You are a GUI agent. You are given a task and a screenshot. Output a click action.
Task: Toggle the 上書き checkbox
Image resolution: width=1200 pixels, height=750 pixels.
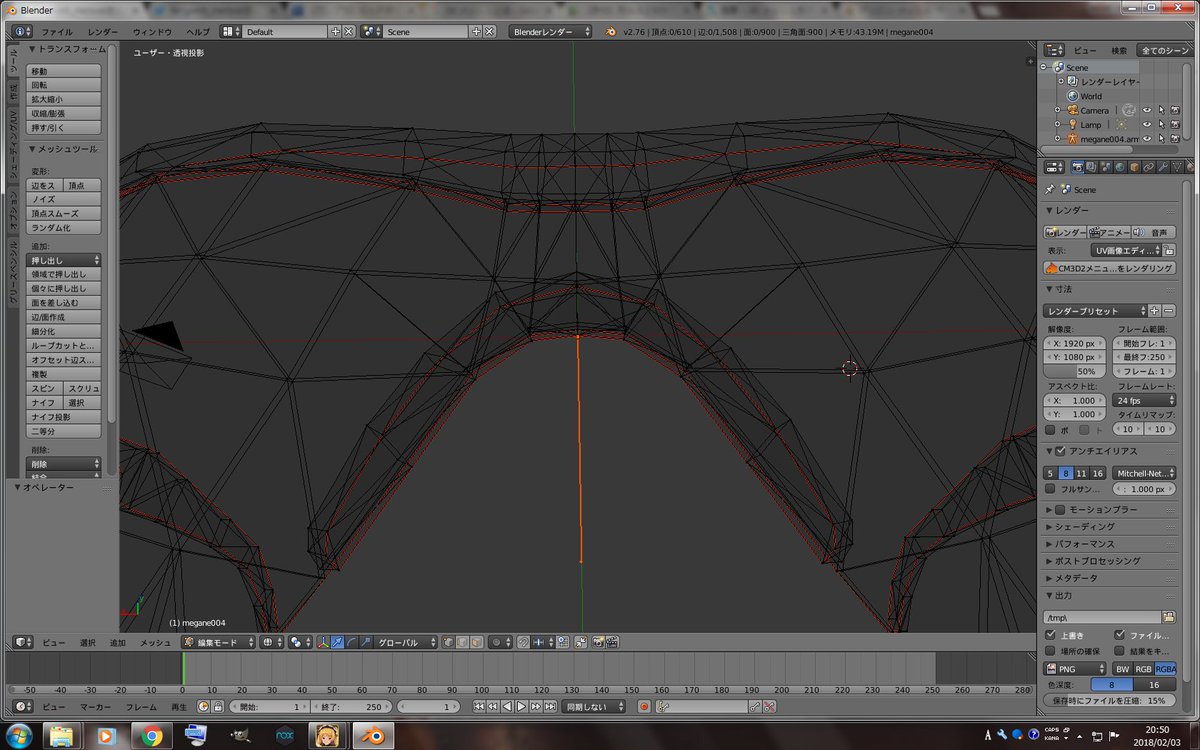(1050, 635)
